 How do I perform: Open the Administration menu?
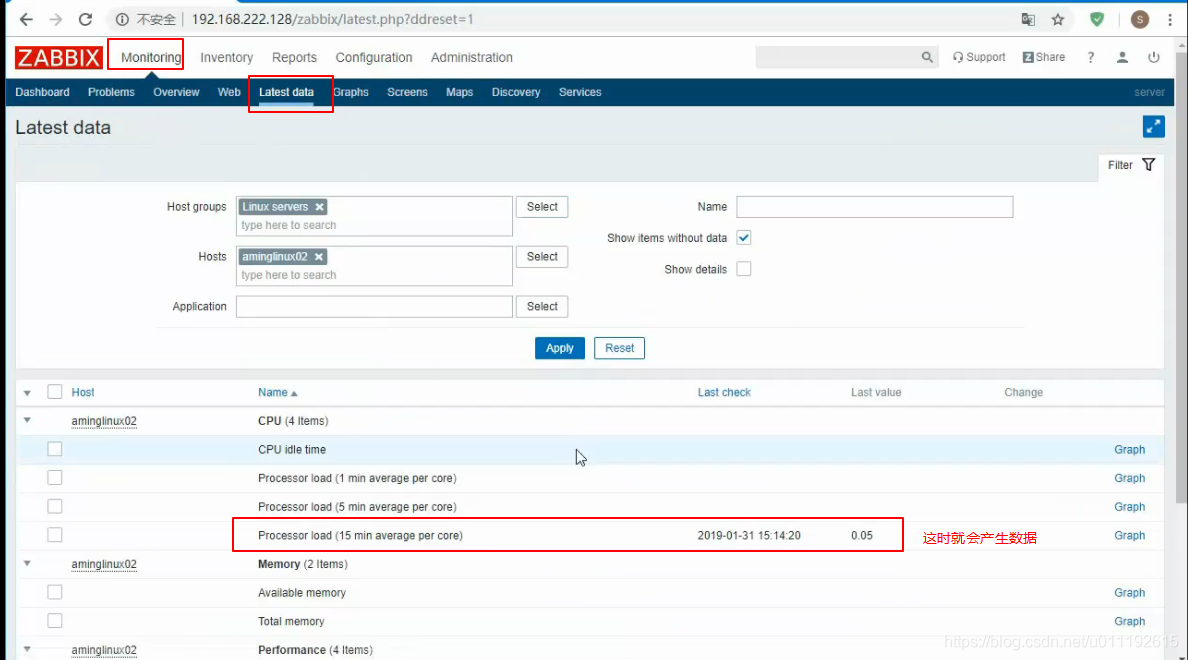click(471, 58)
